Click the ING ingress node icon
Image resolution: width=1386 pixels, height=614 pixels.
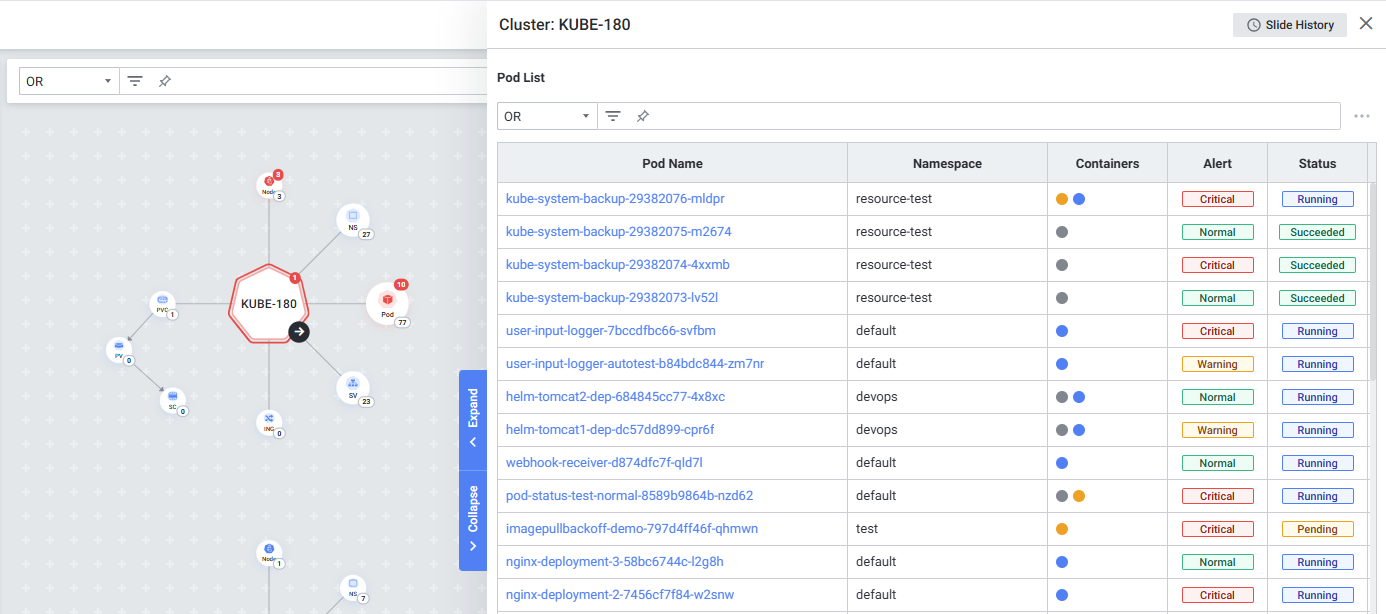(x=268, y=422)
